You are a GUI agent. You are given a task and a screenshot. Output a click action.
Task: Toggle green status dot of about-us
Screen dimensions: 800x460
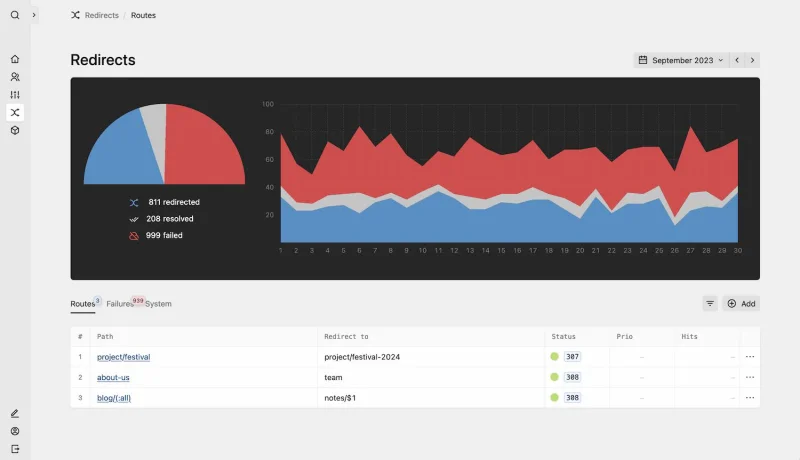point(555,377)
